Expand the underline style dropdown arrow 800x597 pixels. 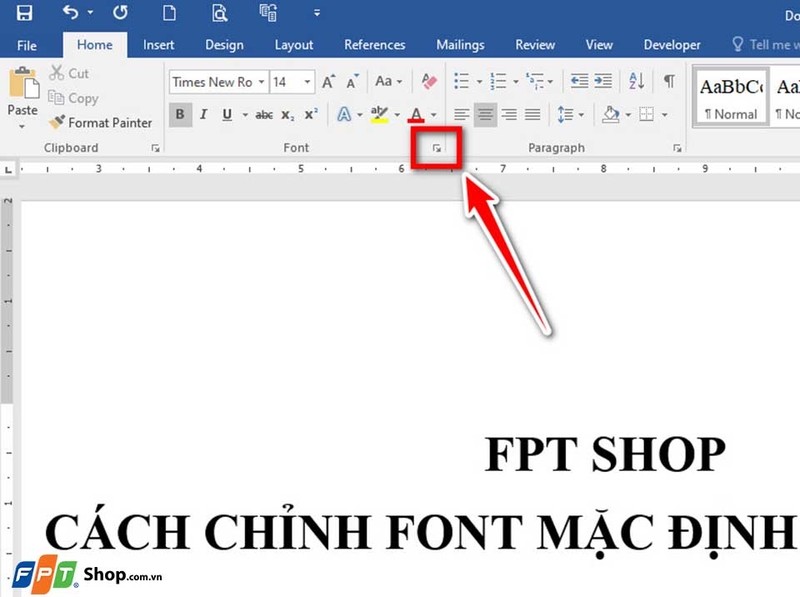click(x=245, y=115)
